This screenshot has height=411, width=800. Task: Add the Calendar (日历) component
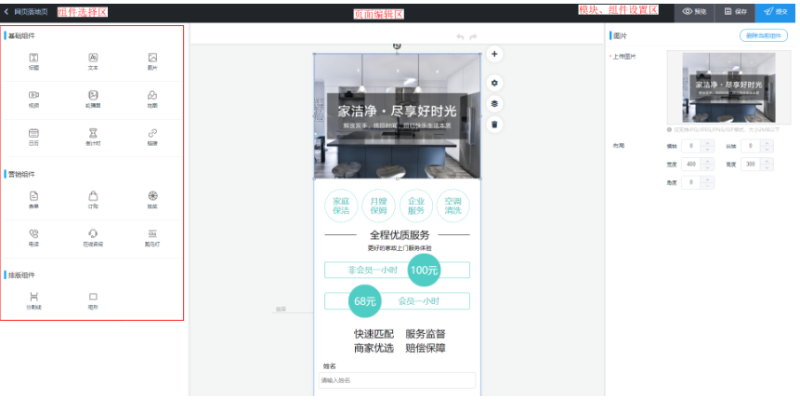[34, 137]
